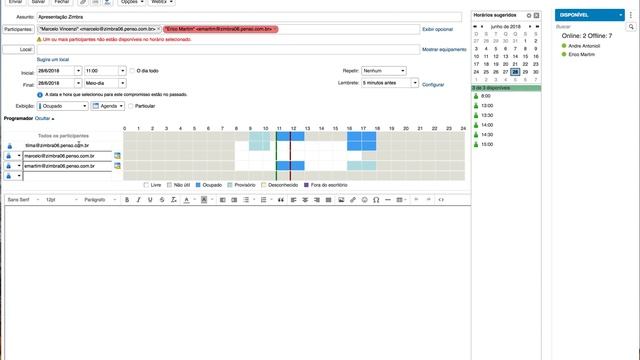The height and width of the screenshot is (360, 640).
Task: Open chat with Erico Martim
Action: 582,54
